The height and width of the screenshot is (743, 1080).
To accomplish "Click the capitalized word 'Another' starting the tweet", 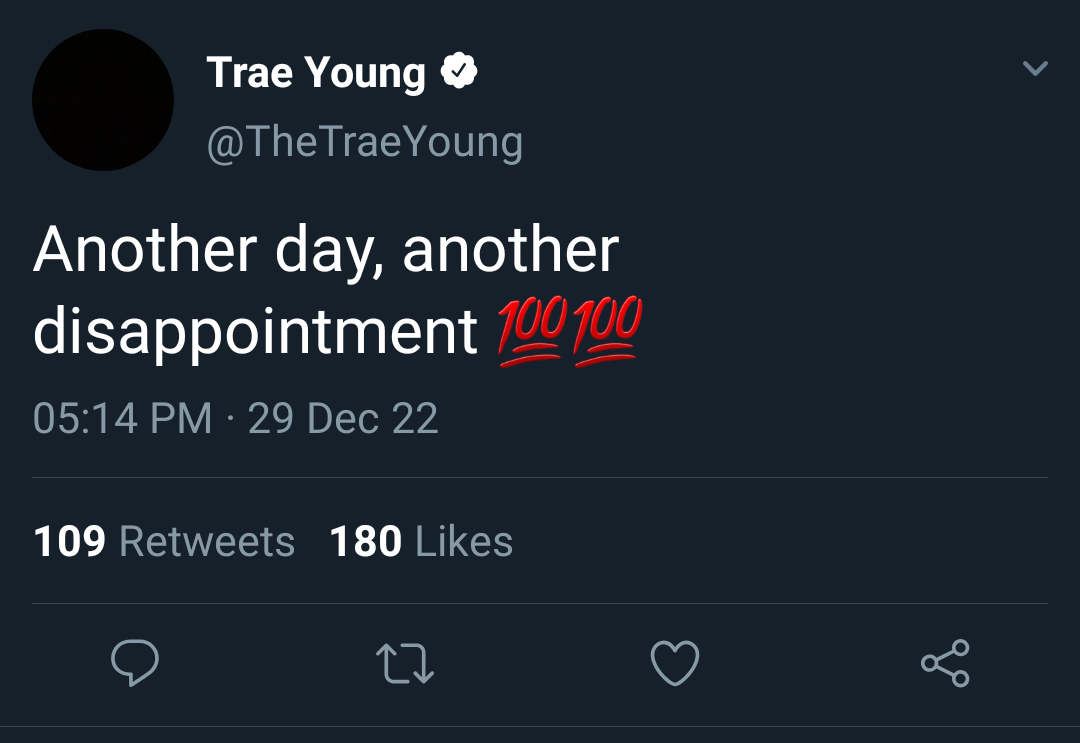I will click(144, 249).
